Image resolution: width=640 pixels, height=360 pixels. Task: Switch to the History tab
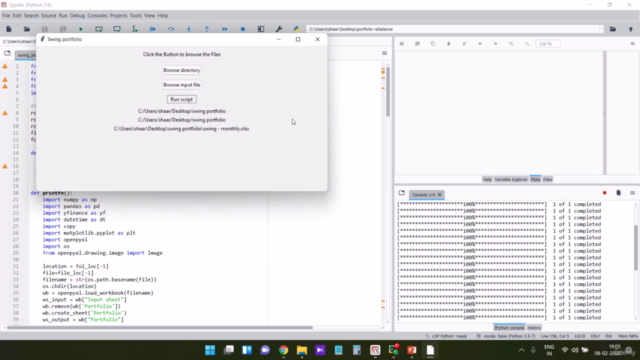pos(534,328)
